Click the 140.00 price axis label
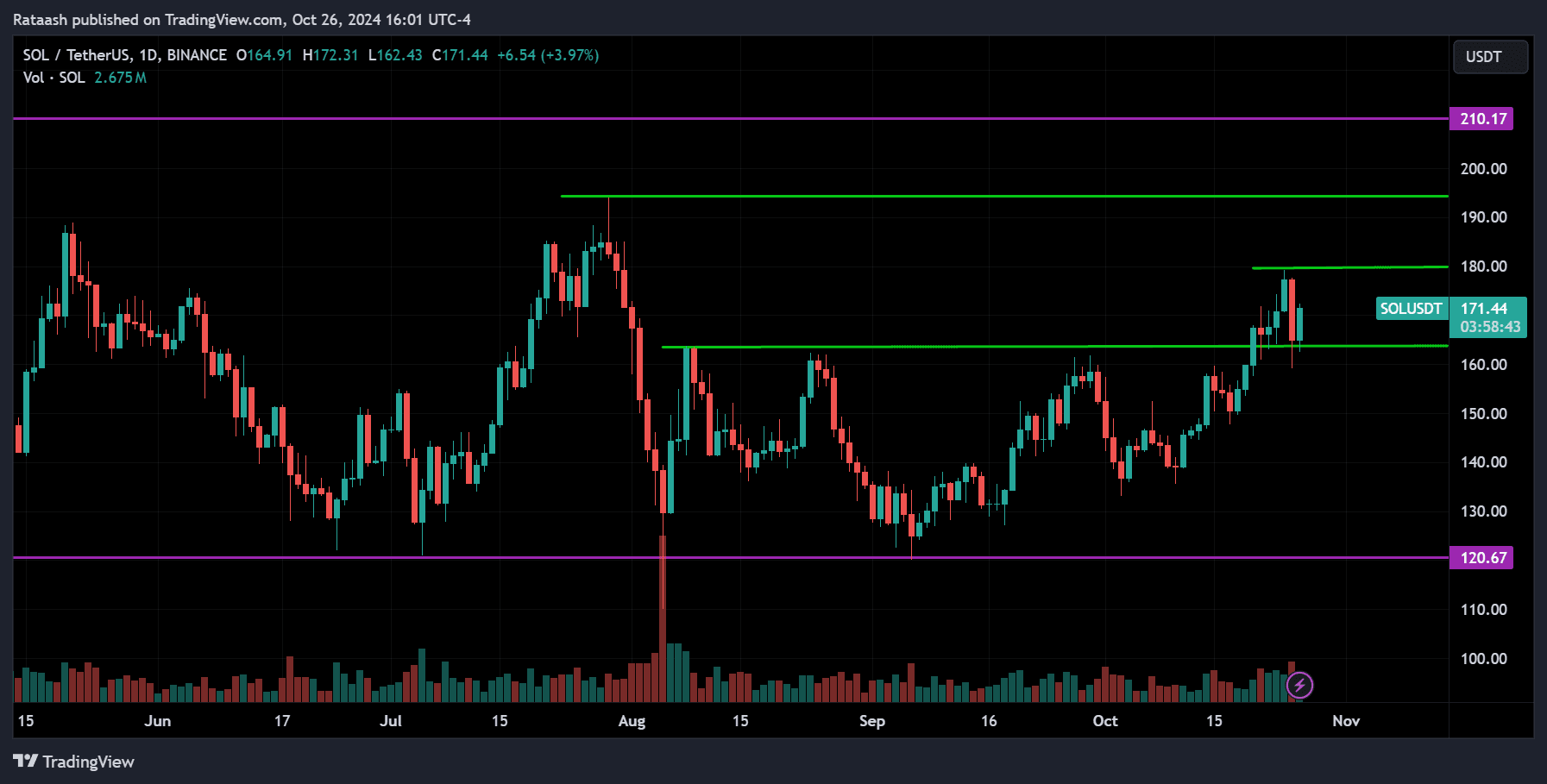The width and height of the screenshot is (1547, 784). coord(1484,462)
